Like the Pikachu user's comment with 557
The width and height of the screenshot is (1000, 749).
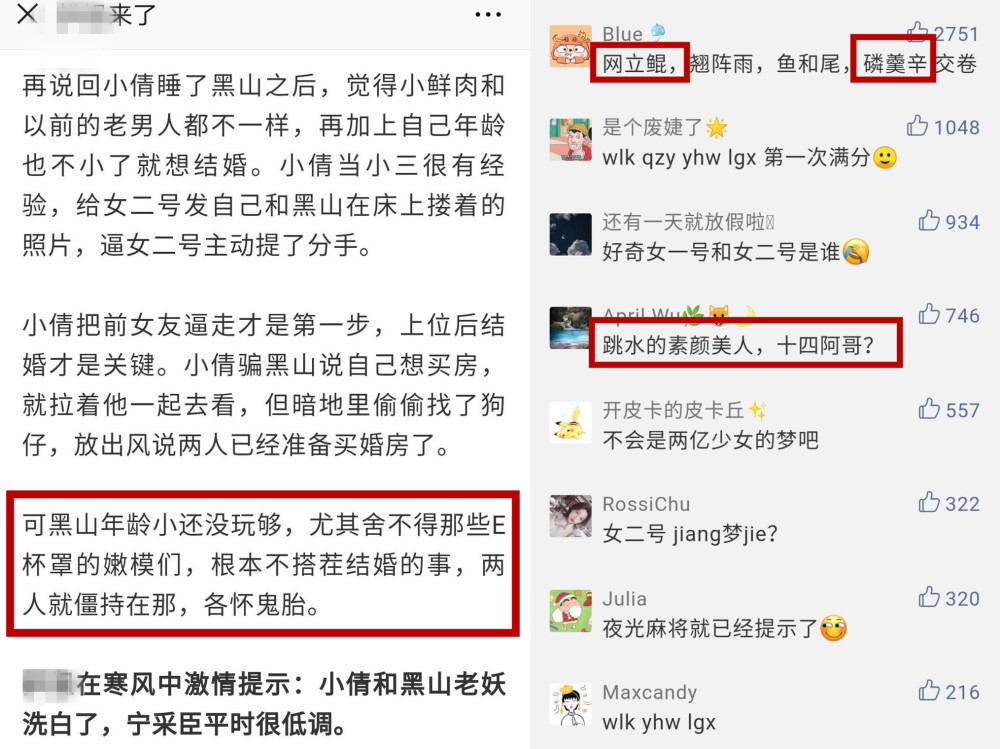[929, 408]
